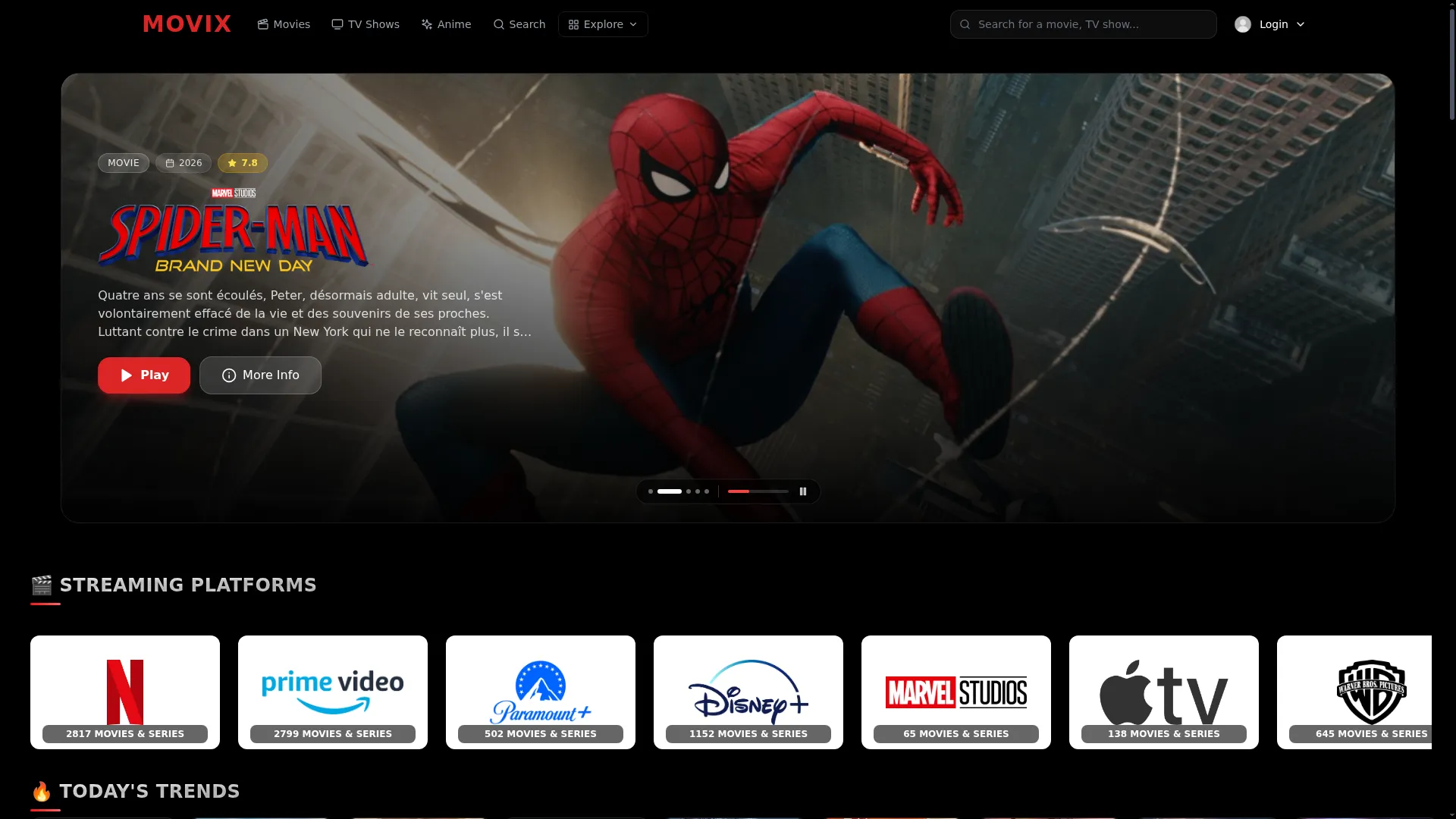
Task: Open the Marvel Studios platform card
Action: click(956, 692)
